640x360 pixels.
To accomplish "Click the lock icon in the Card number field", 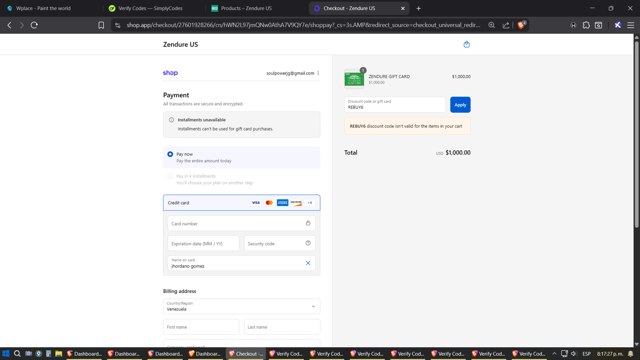I will click(308, 223).
